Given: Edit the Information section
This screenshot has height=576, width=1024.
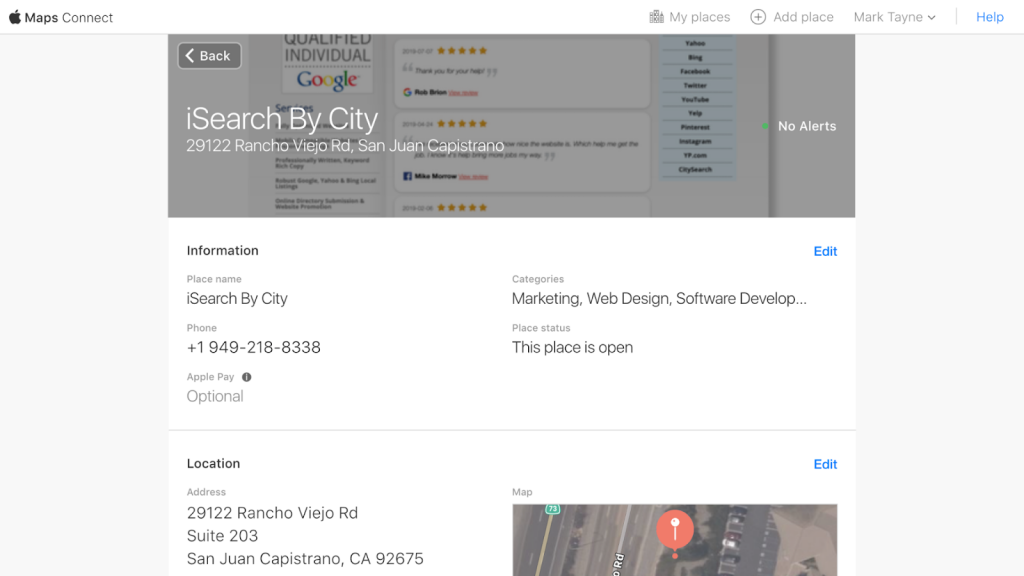Looking at the screenshot, I should [x=825, y=251].
